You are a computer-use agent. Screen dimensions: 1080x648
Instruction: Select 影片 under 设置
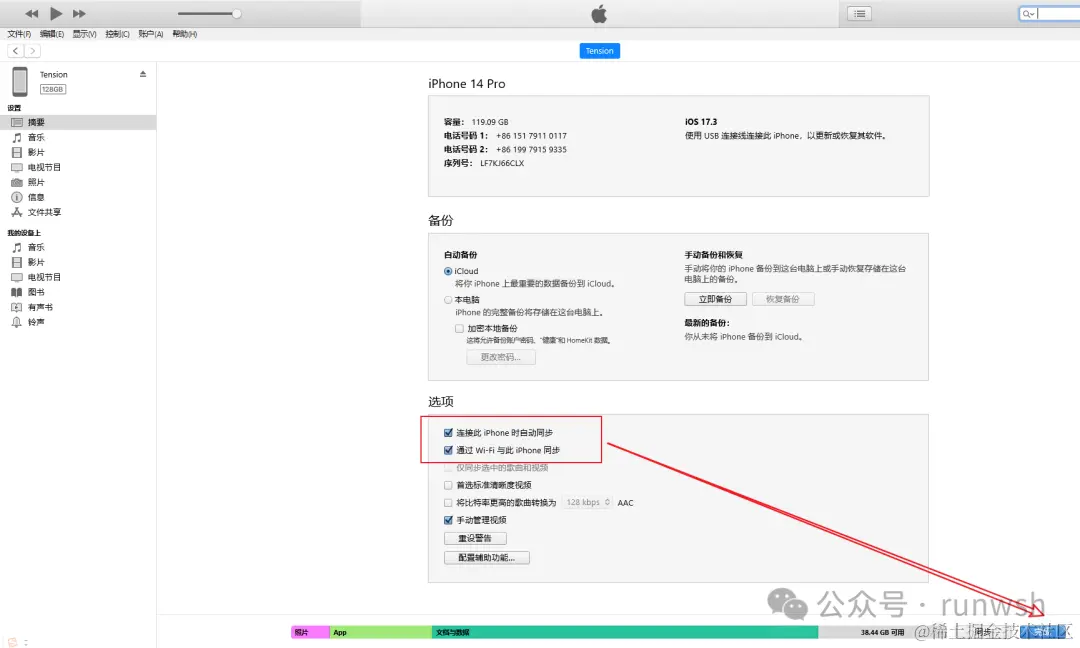[x=78, y=152]
